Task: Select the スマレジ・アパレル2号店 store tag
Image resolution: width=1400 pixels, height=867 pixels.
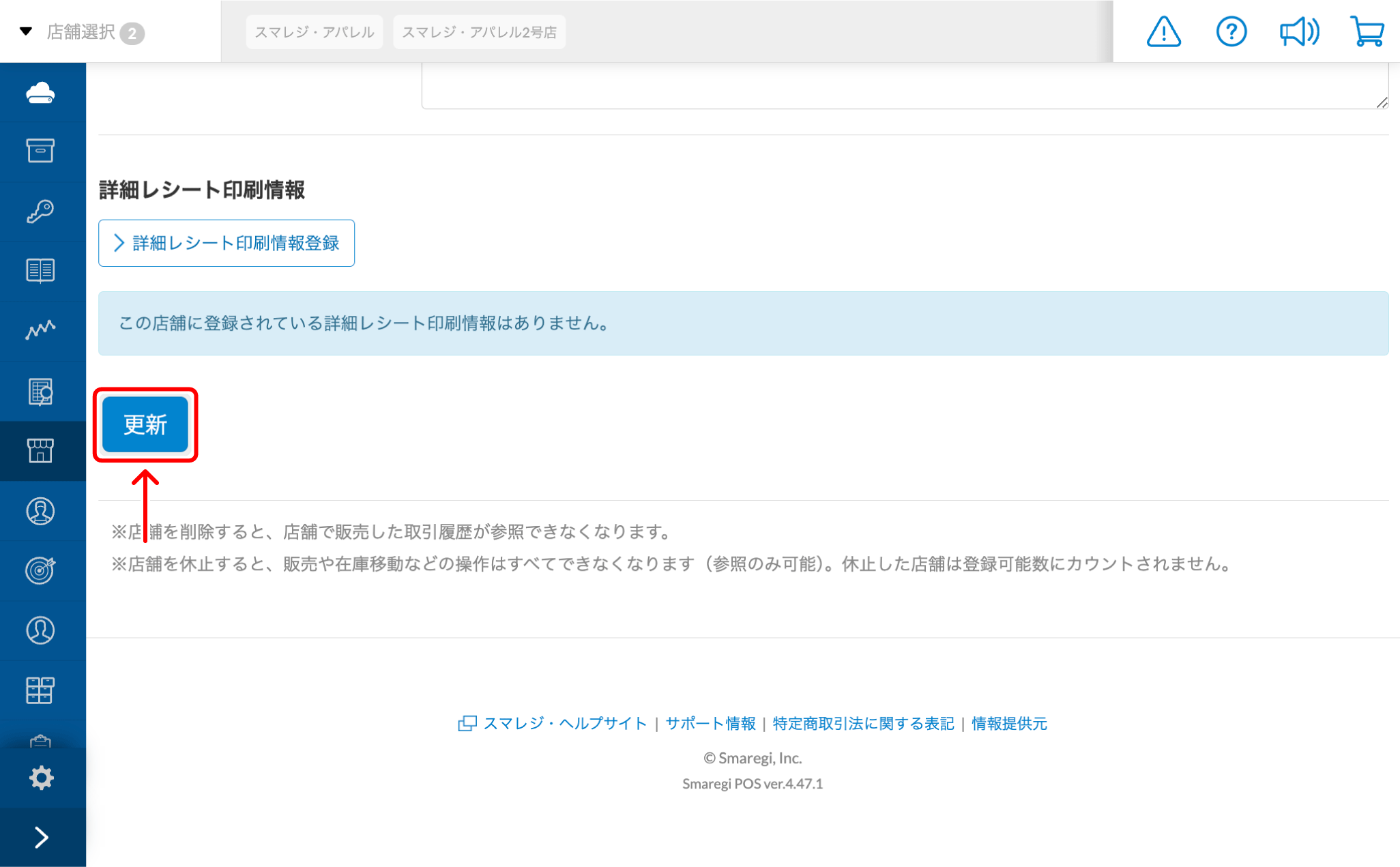Action: (x=479, y=32)
